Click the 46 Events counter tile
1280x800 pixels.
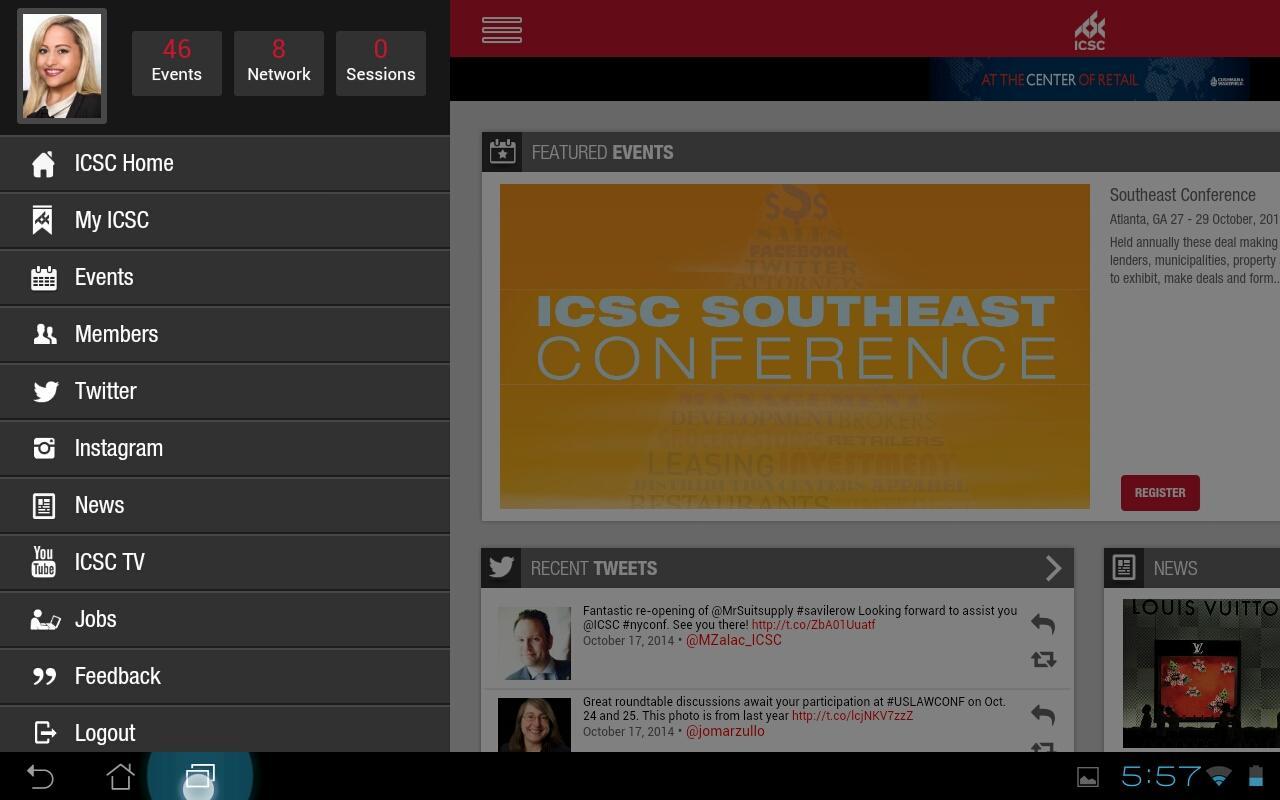(177, 62)
